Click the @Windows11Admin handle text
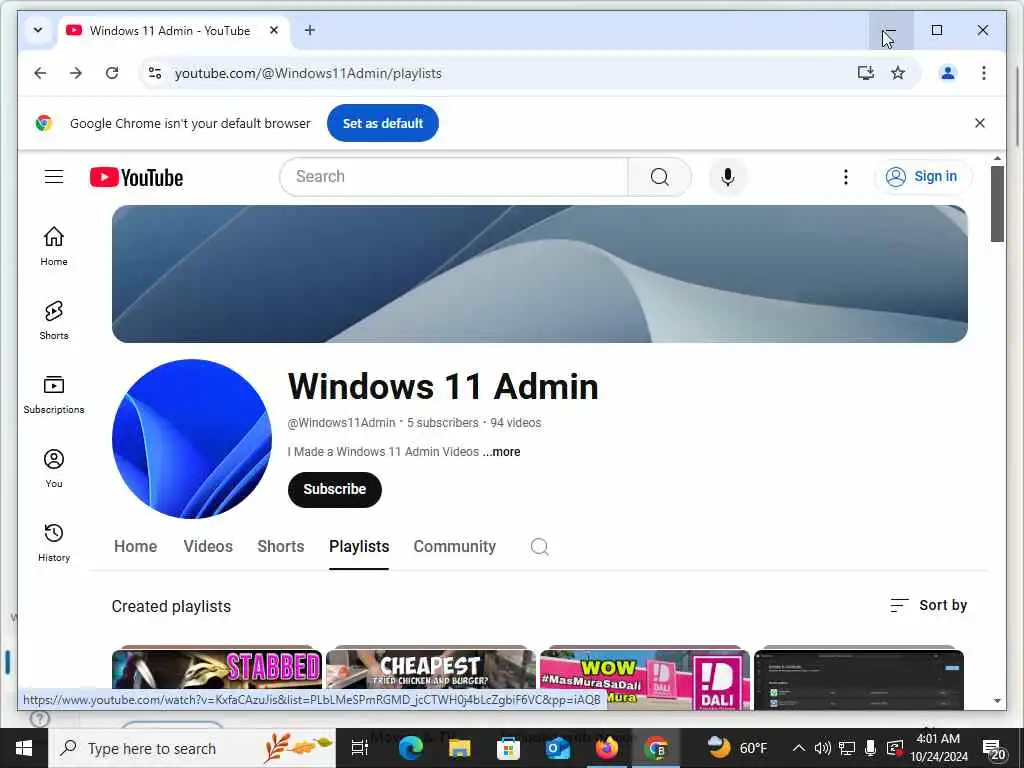 point(342,423)
